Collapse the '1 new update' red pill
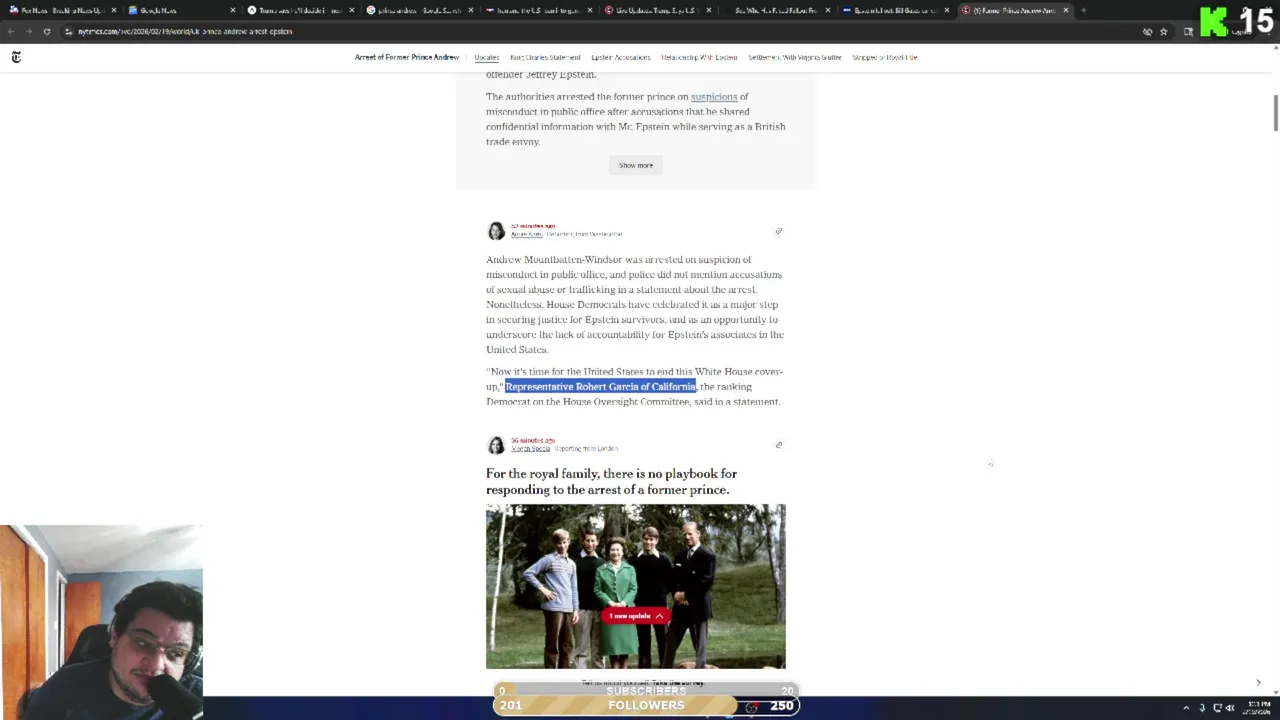Image resolution: width=1280 pixels, height=720 pixels. (x=636, y=616)
